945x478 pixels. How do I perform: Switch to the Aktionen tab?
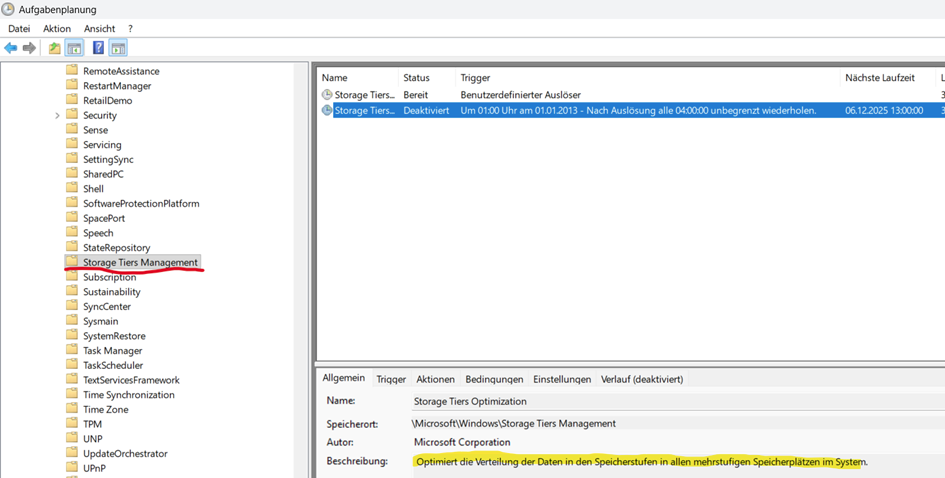[x=436, y=379]
